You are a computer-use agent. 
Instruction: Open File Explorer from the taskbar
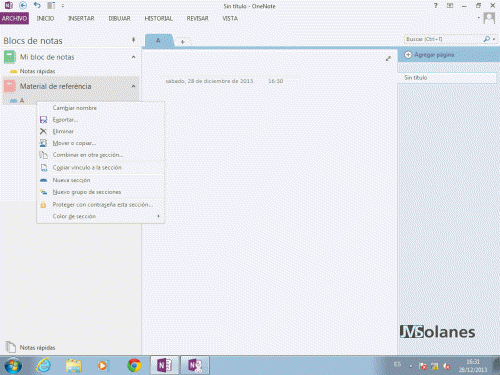pyautogui.click(x=74, y=366)
